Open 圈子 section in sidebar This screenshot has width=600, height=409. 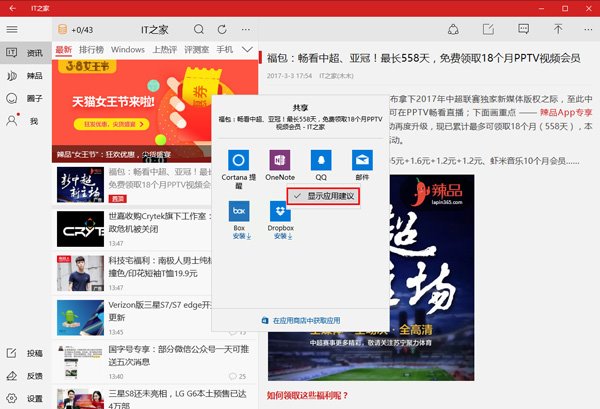pos(26,98)
